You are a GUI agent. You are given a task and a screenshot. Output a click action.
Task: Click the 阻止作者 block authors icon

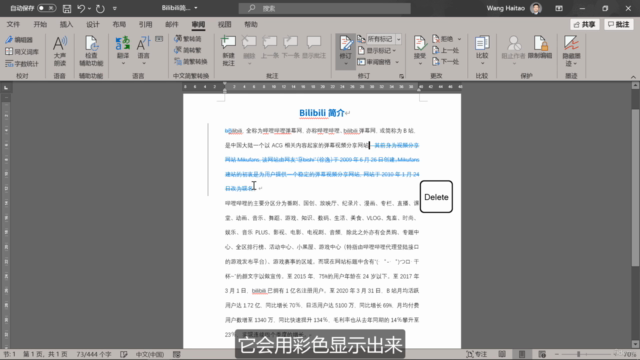513,43
